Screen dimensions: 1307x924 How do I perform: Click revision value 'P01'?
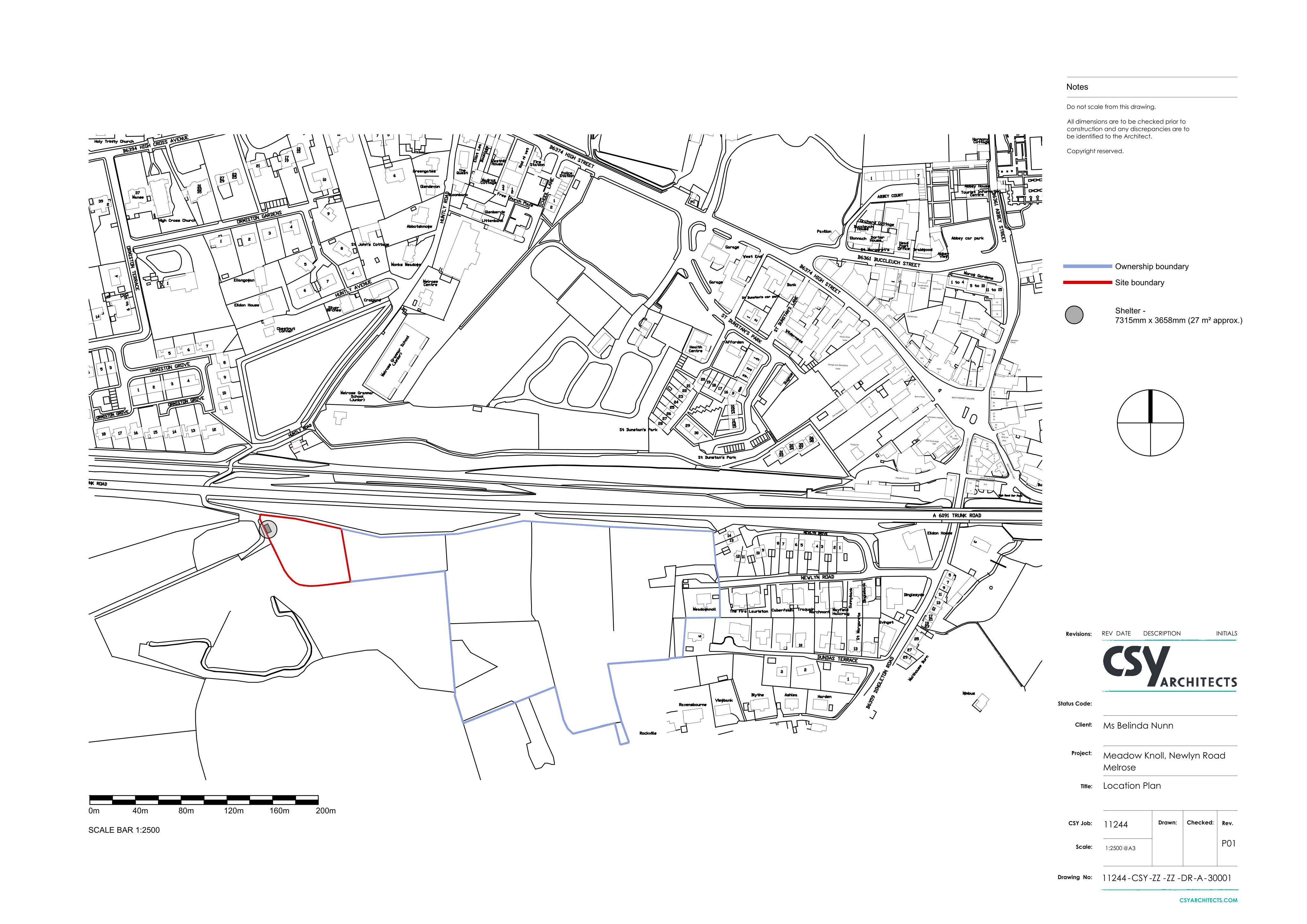pyautogui.click(x=1229, y=843)
